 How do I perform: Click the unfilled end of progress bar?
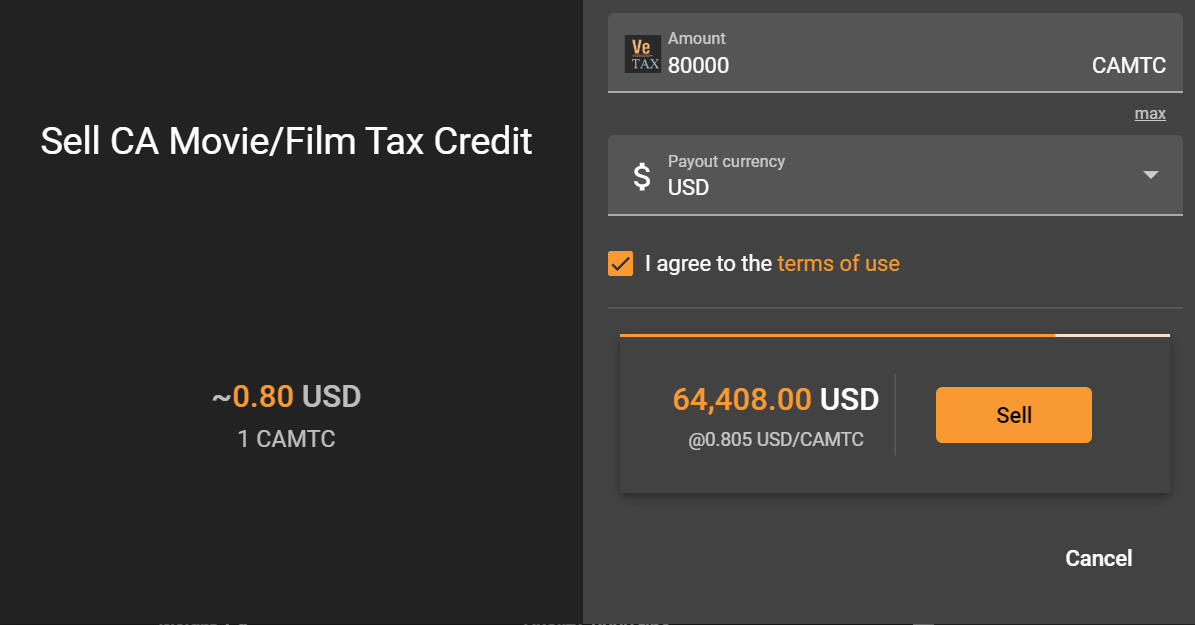coord(1112,335)
